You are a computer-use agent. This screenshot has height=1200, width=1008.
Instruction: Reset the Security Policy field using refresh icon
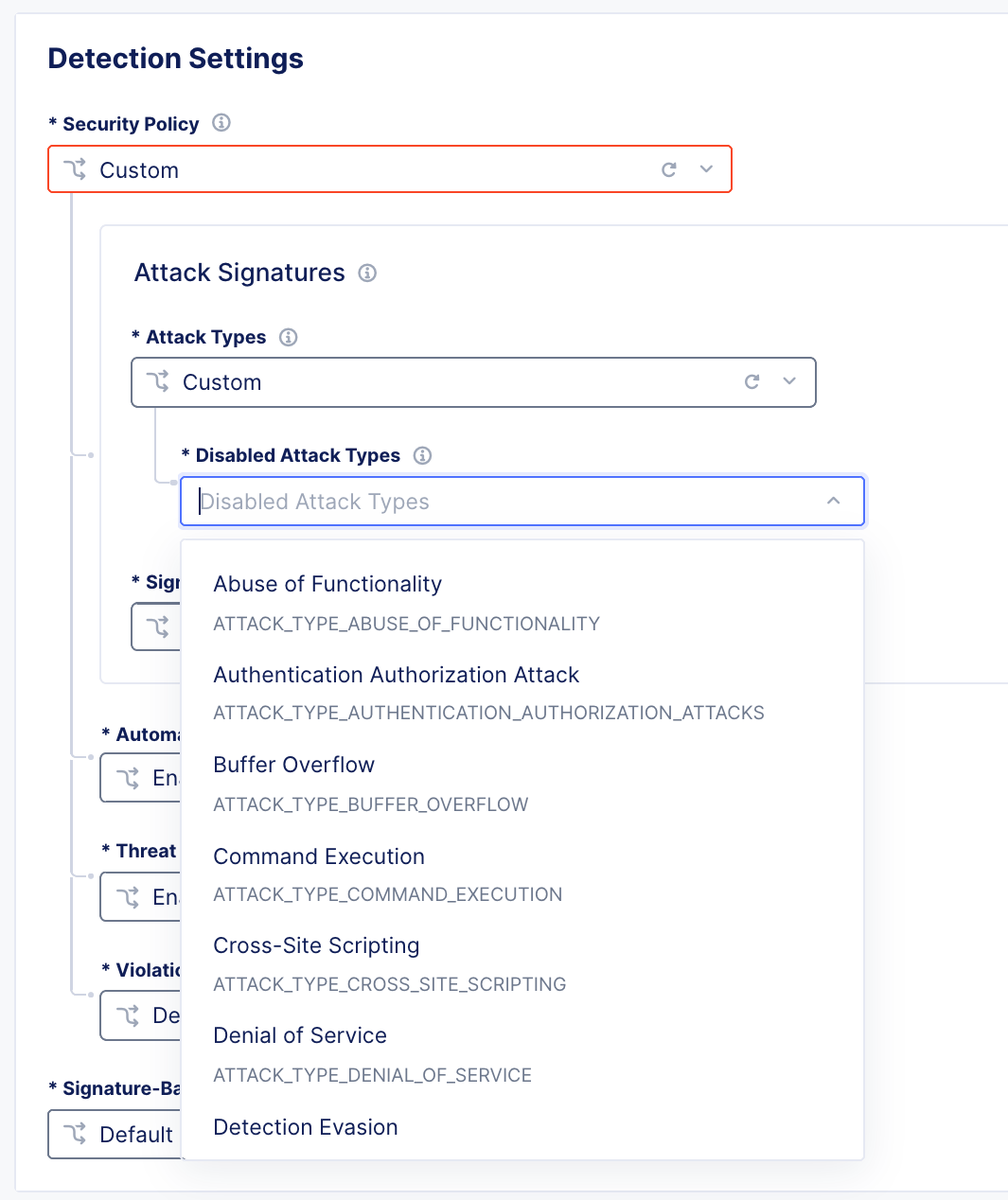[669, 169]
